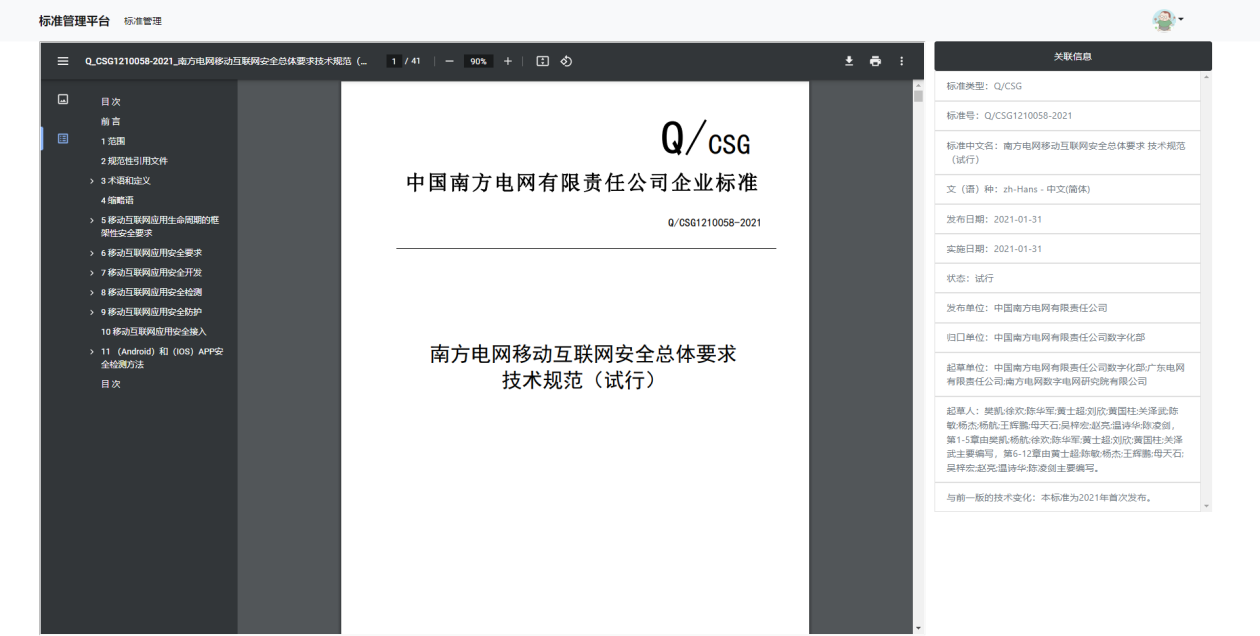
Task: Click the 标准管理平台 title link
Action: tap(74, 21)
